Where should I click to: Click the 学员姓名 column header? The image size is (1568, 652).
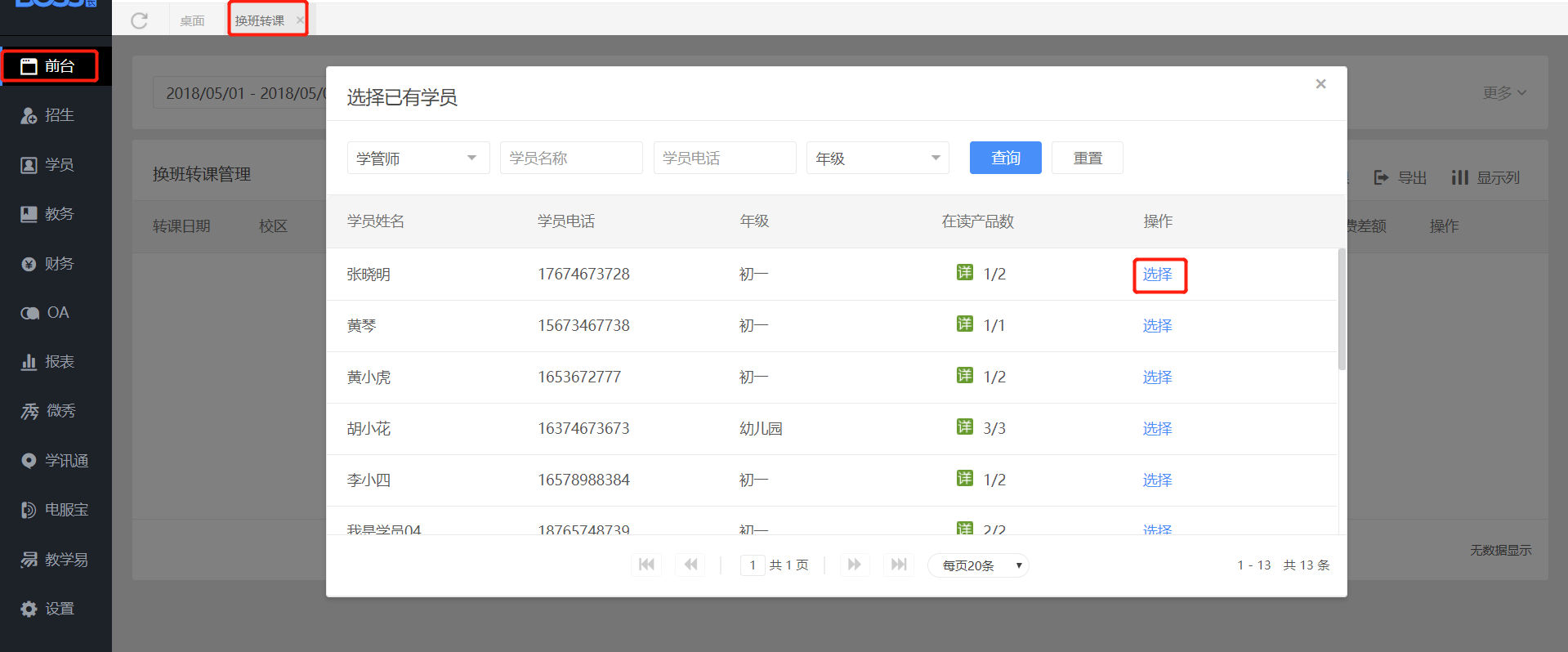376,221
